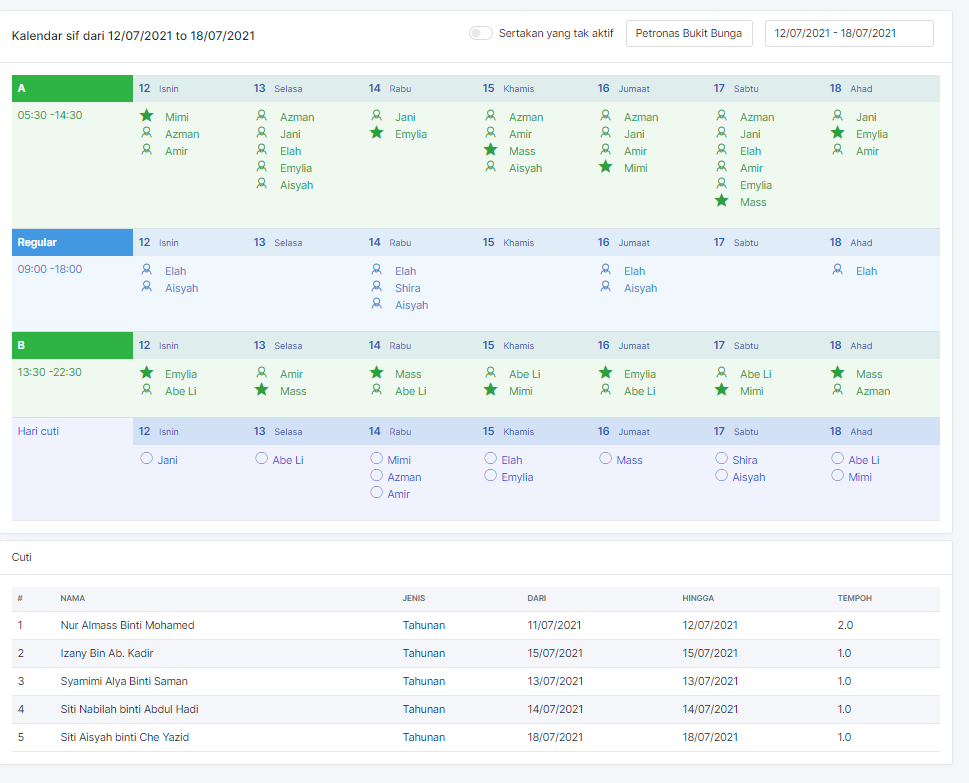This screenshot has height=783, width=969.
Task: Click the 16 Jumaat header in Hari cuti
Action: (x=624, y=431)
